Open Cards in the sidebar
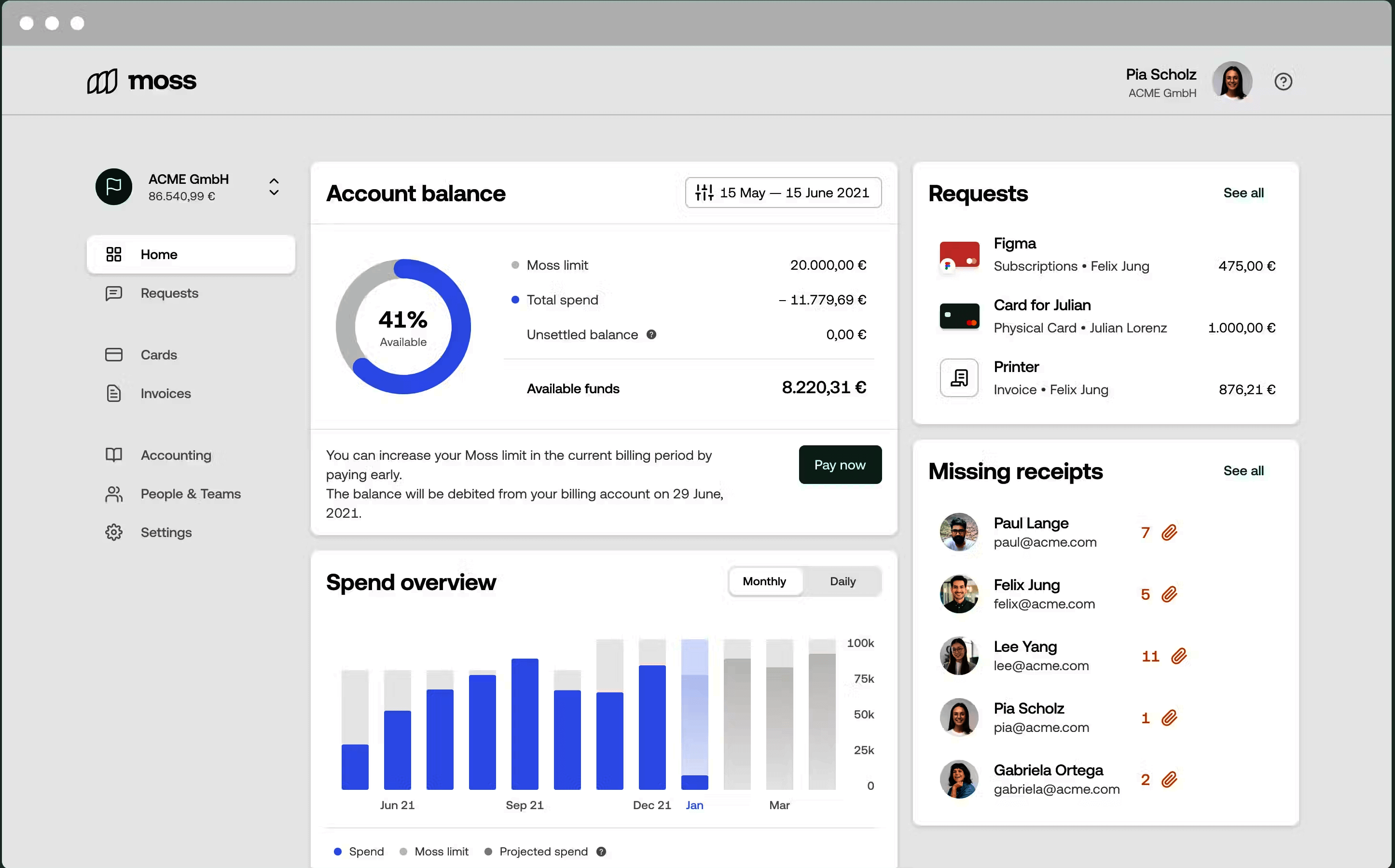Image resolution: width=1395 pixels, height=868 pixels. point(158,355)
